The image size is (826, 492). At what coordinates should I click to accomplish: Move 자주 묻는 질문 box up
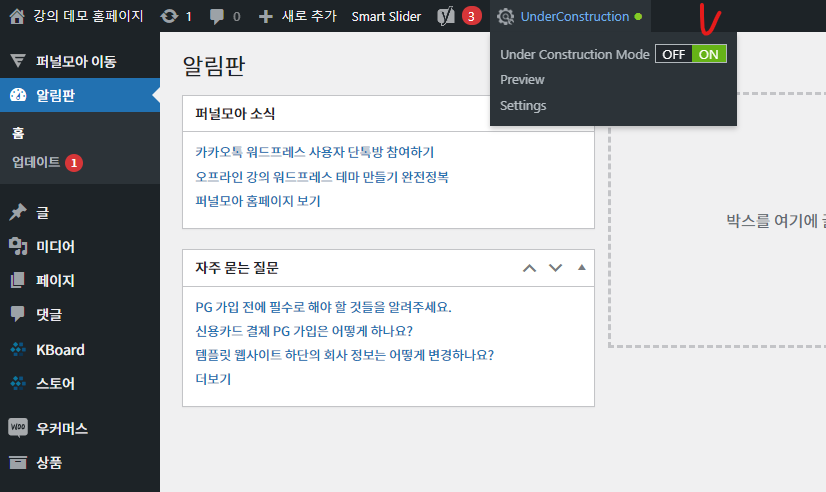(529, 268)
